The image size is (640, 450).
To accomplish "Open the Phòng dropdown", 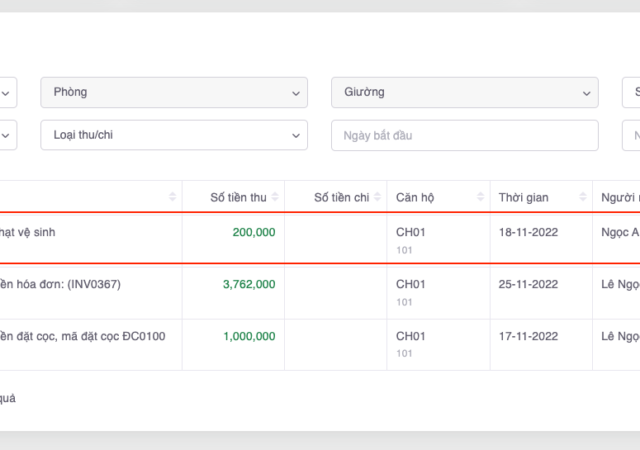I will pyautogui.click(x=173, y=92).
